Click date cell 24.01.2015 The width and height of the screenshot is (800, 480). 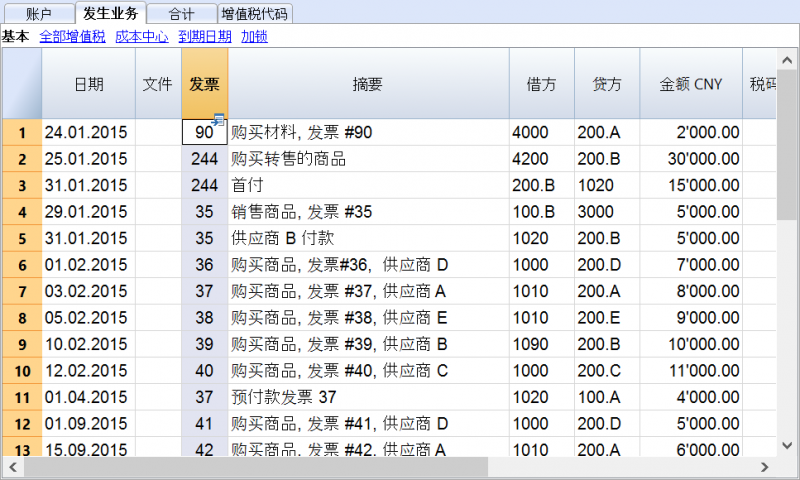coord(89,133)
